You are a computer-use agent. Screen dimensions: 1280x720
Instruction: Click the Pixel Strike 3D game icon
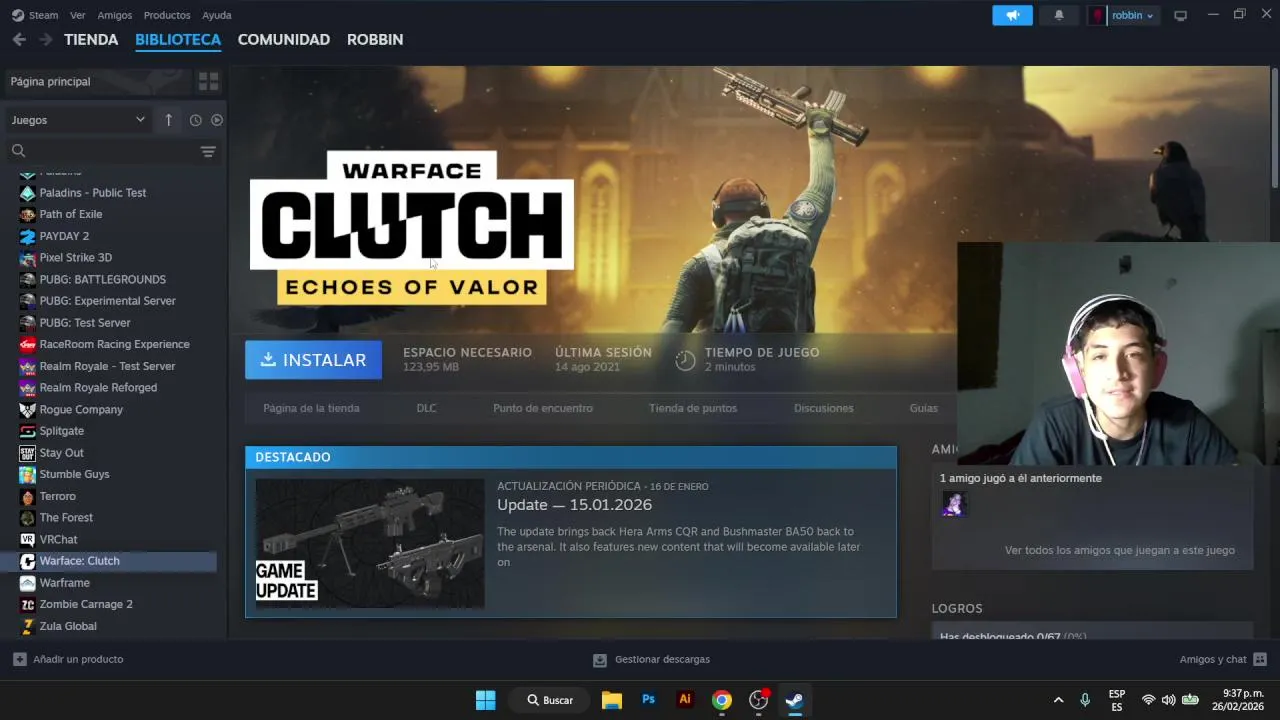coord(28,257)
